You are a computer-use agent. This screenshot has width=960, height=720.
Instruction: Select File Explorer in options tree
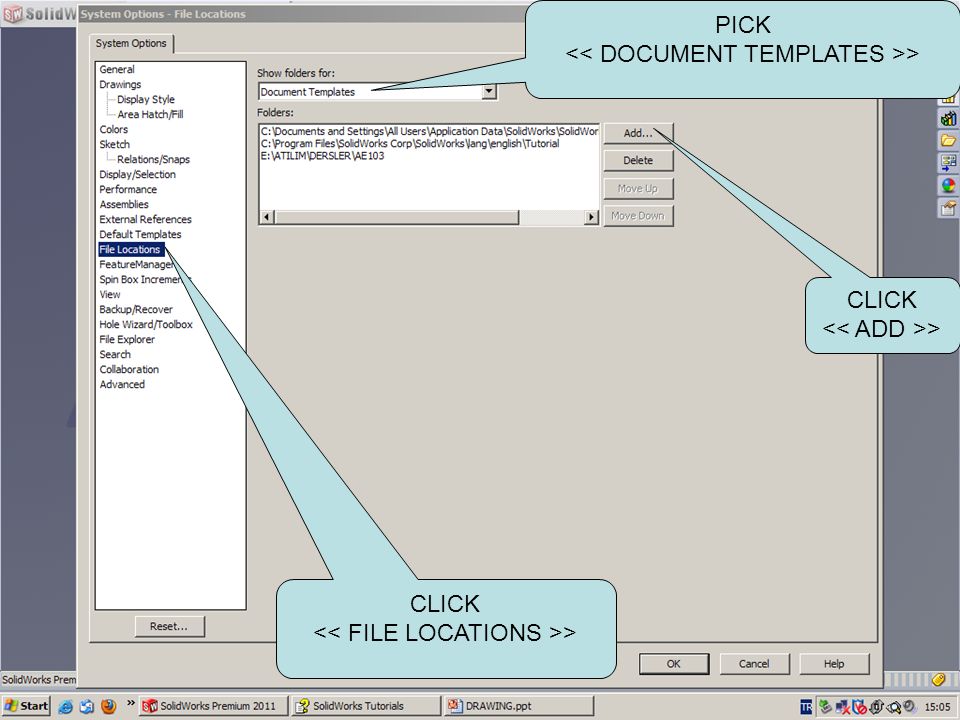tap(127, 339)
